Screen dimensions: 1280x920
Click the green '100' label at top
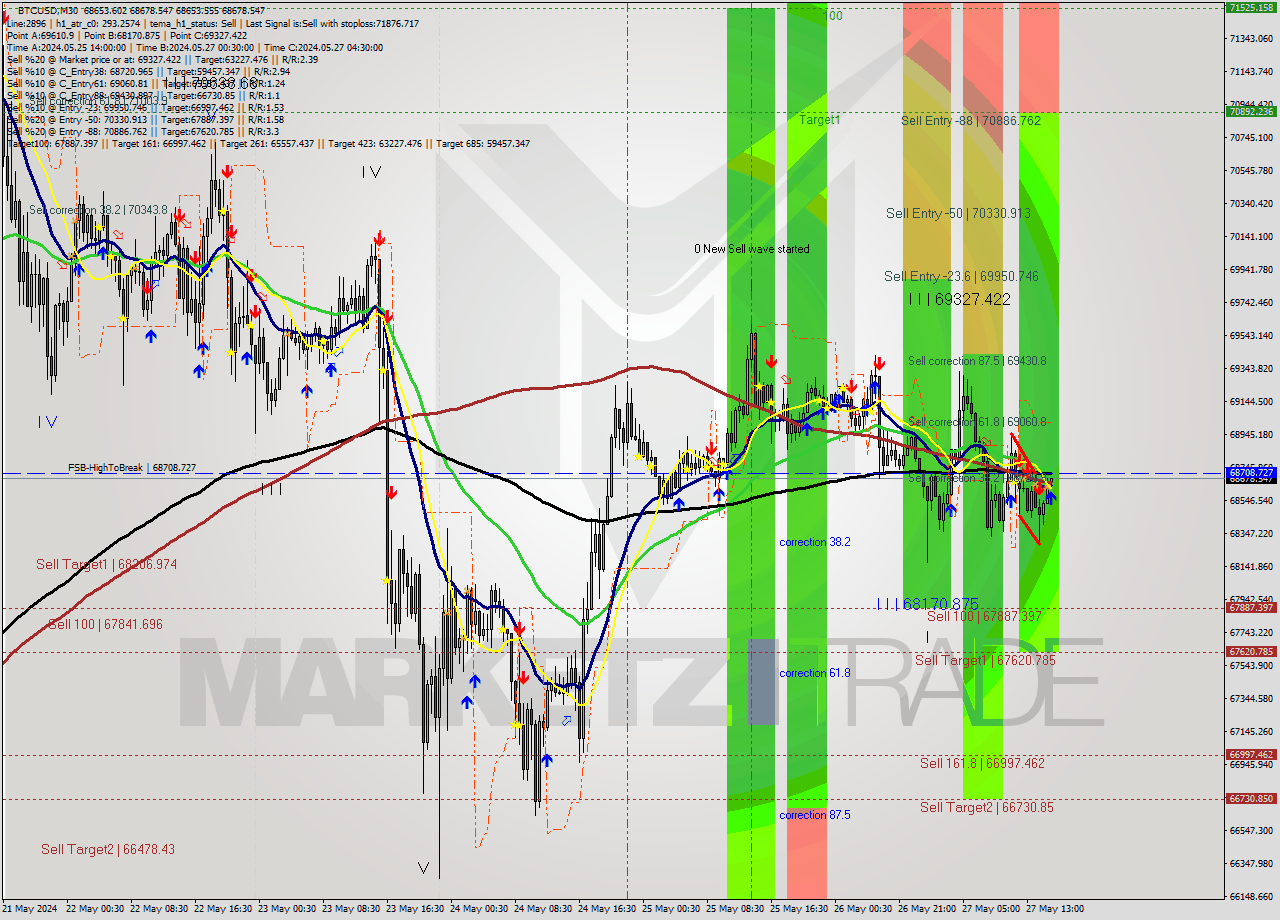(x=833, y=16)
